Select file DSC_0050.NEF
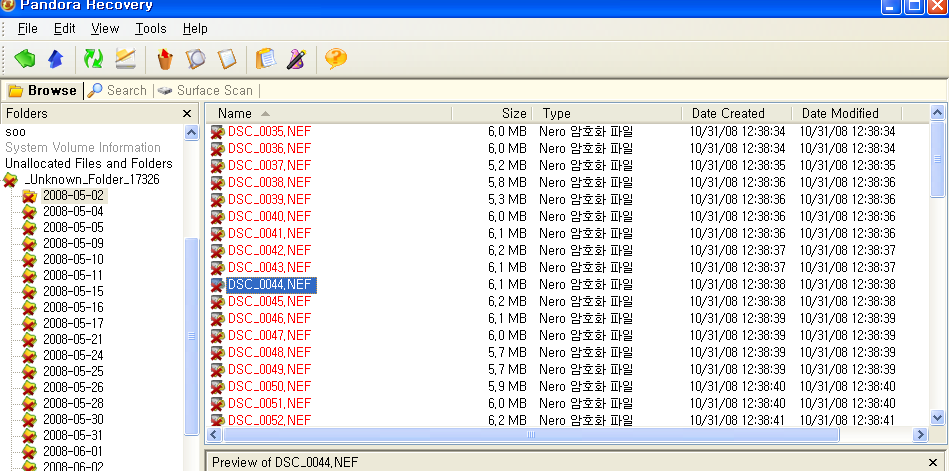 269,386
